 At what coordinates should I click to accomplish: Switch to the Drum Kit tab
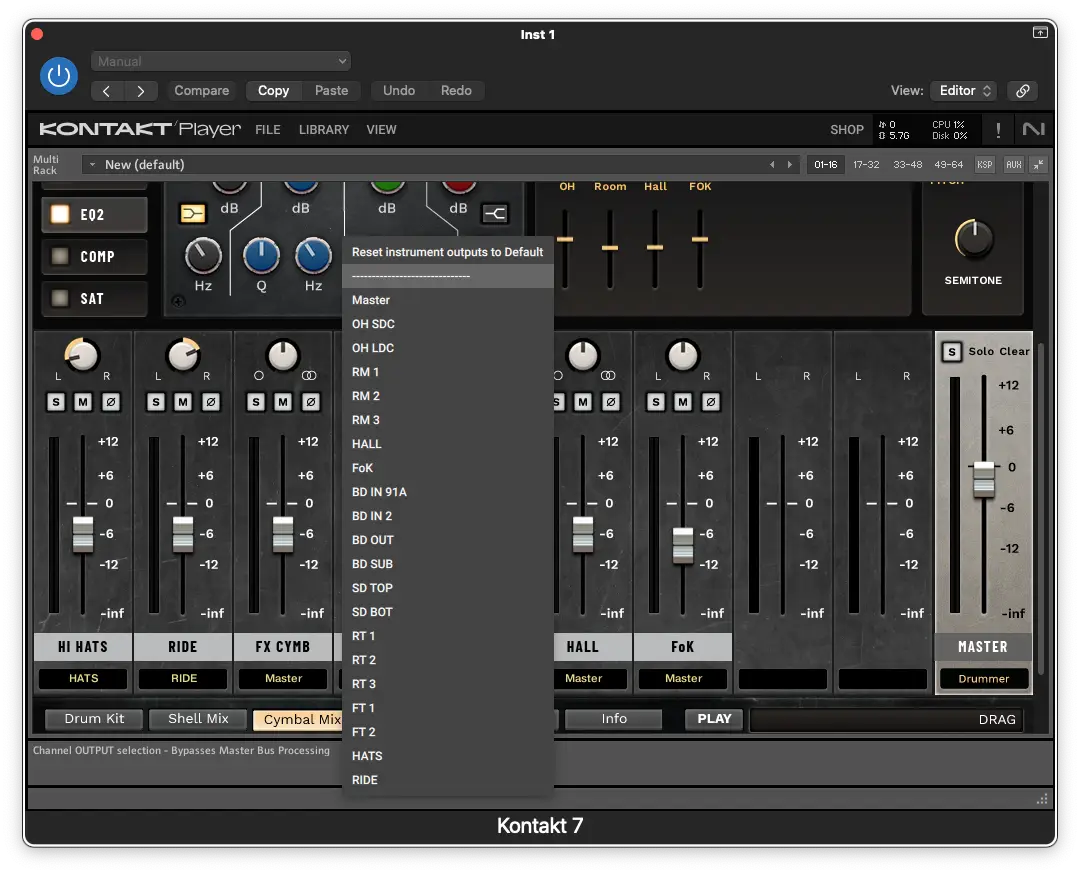[x=94, y=719]
